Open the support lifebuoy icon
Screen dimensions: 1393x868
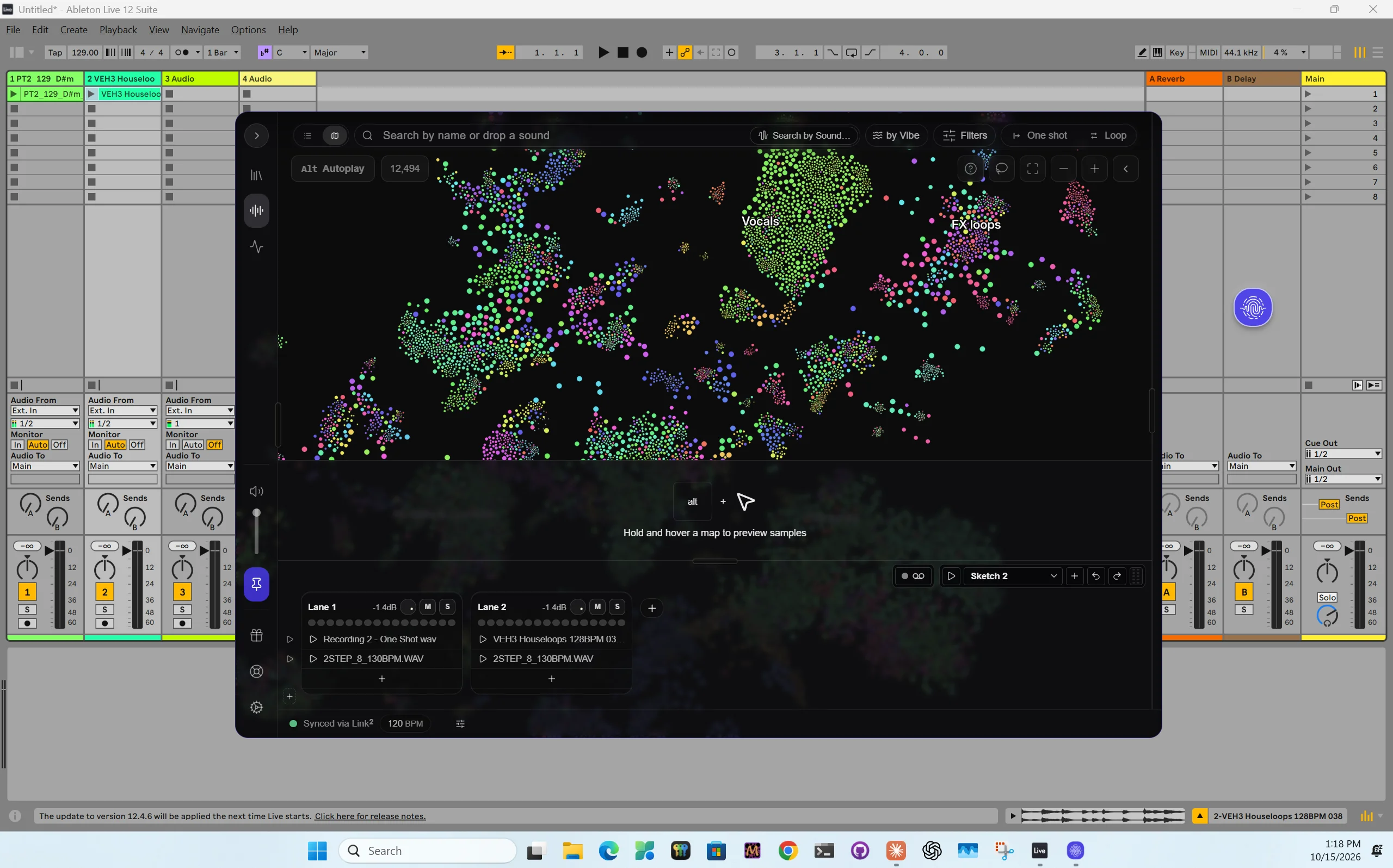coord(257,671)
